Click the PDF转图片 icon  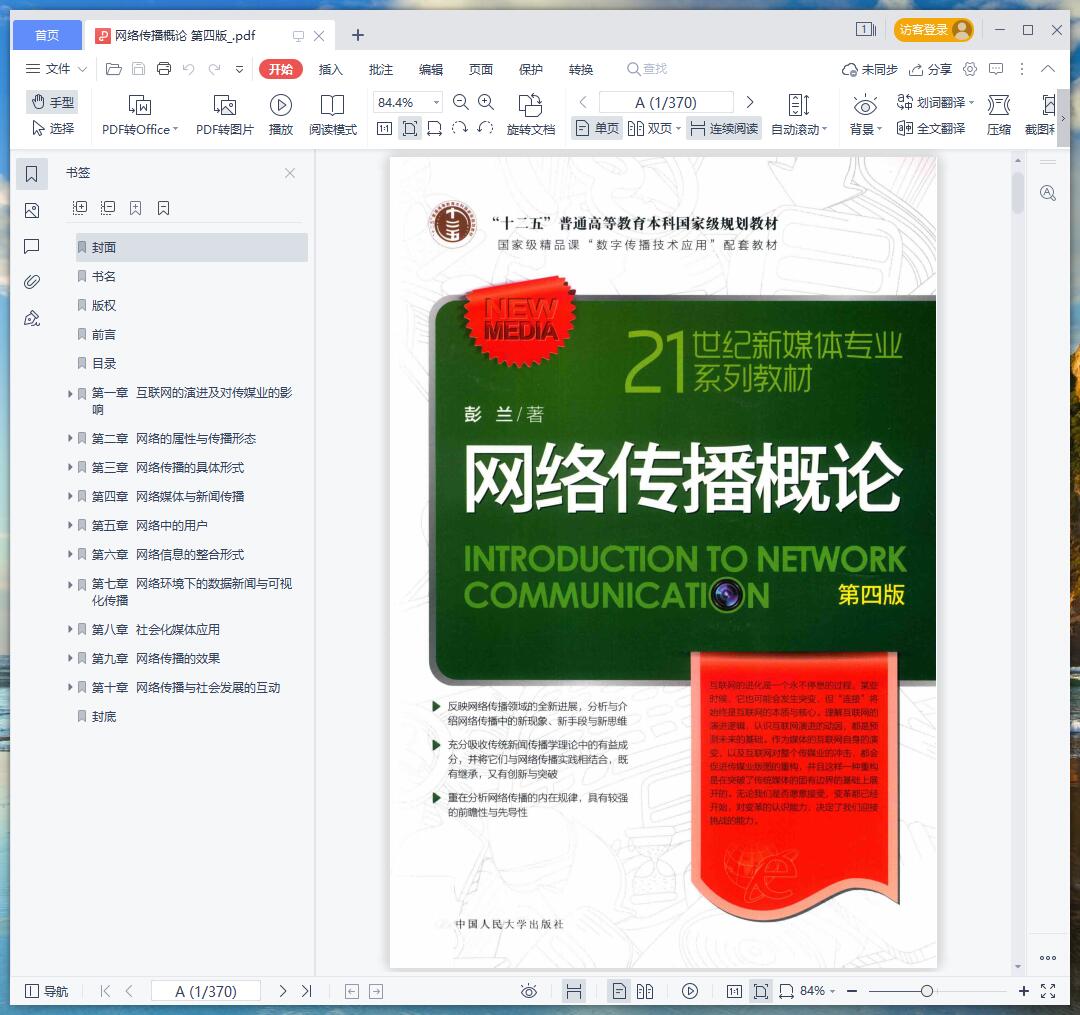pyautogui.click(x=225, y=105)
